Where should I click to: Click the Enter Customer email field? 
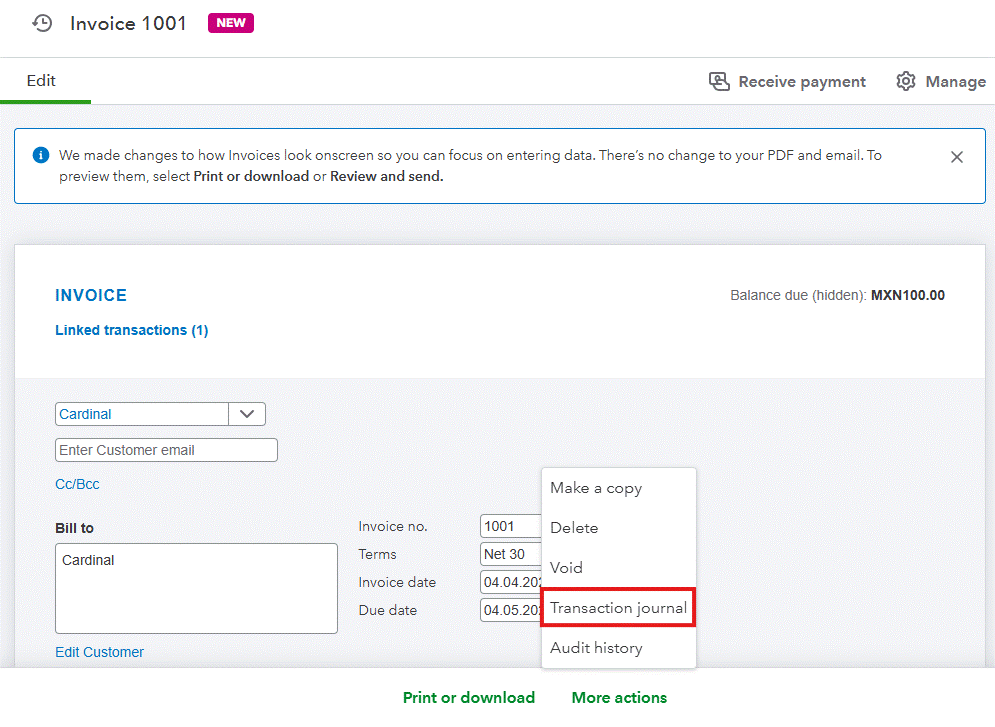coord(166,450)
